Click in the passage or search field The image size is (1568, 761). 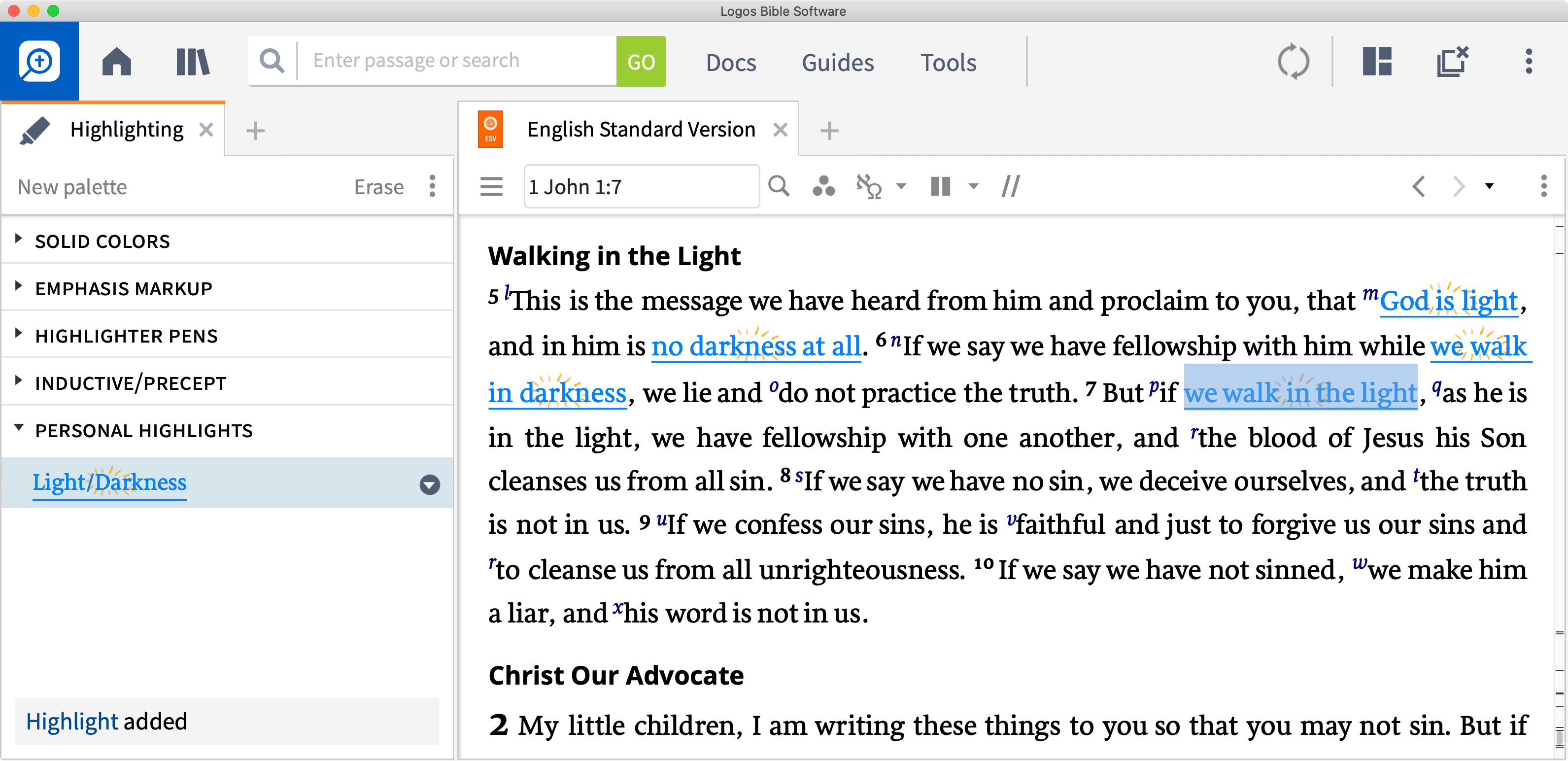463,61
